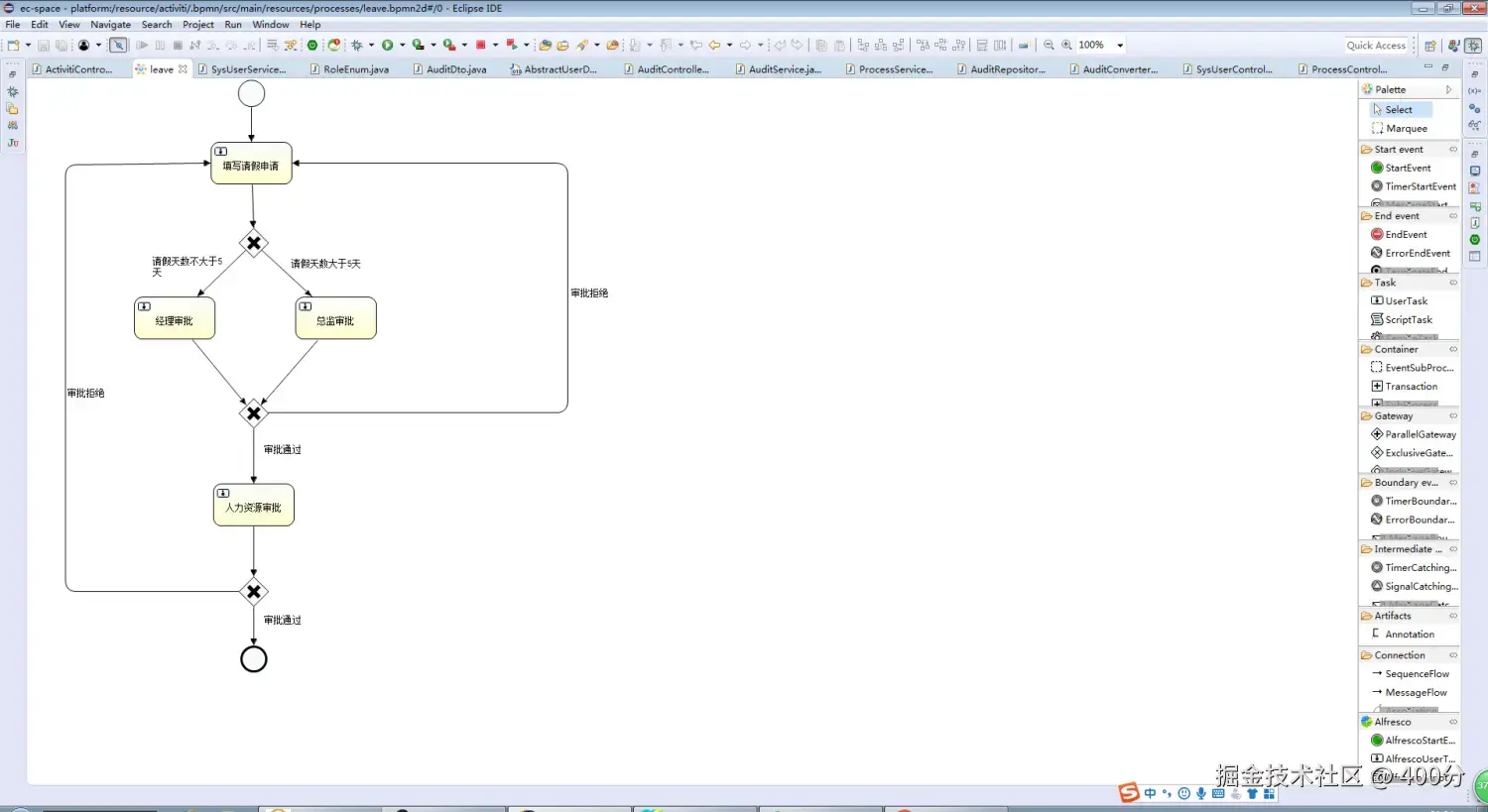
Task: Select the start event circle in diagram
Action: 252,93
